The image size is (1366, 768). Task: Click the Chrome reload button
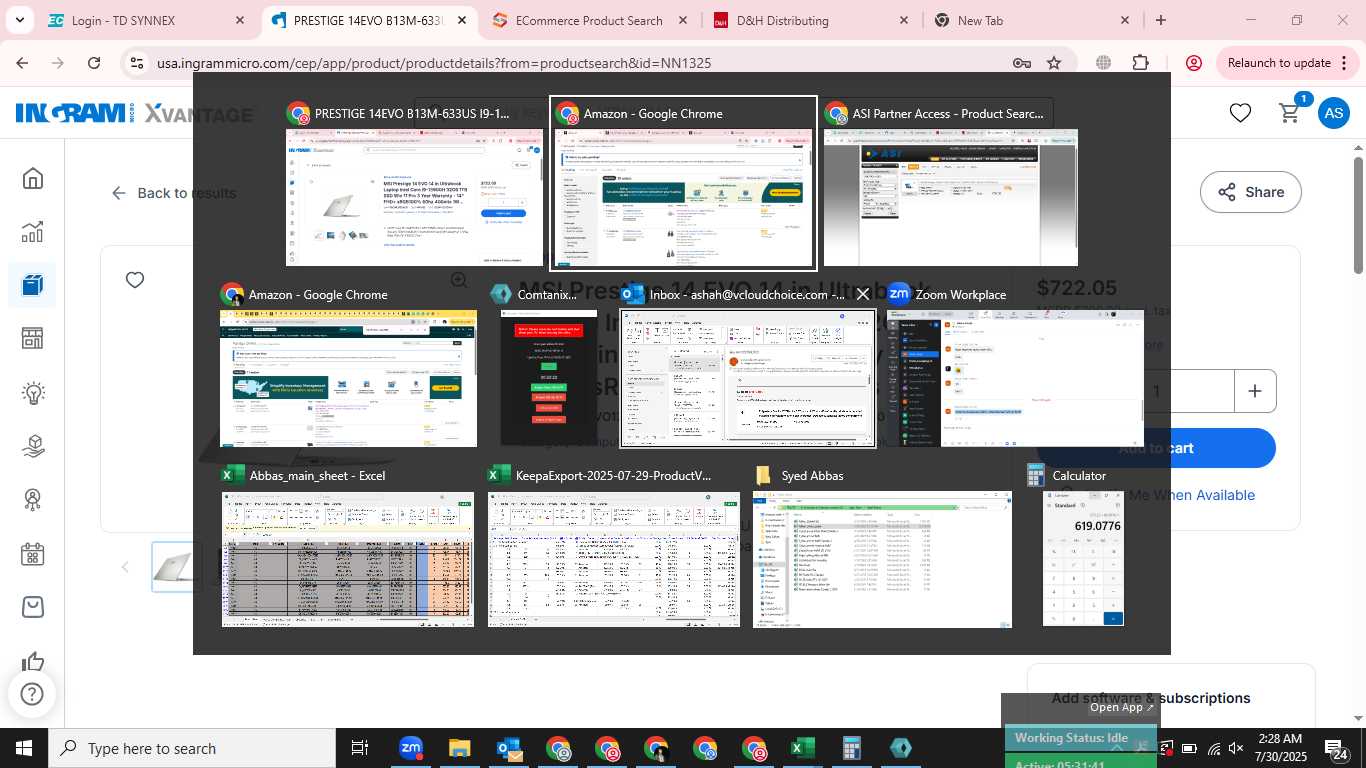pos(94,63)
